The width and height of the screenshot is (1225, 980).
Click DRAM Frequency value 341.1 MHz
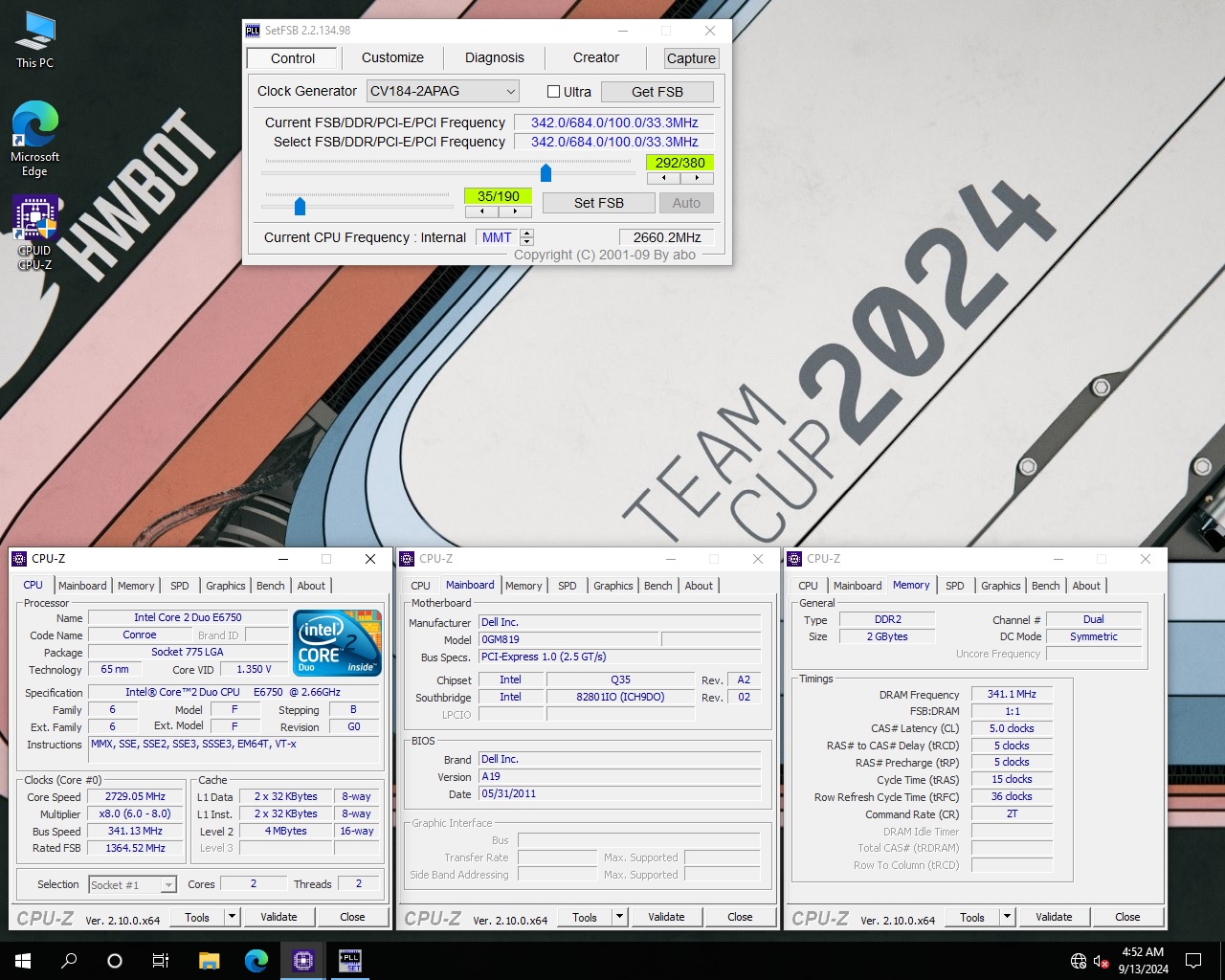click(1012, 694)
